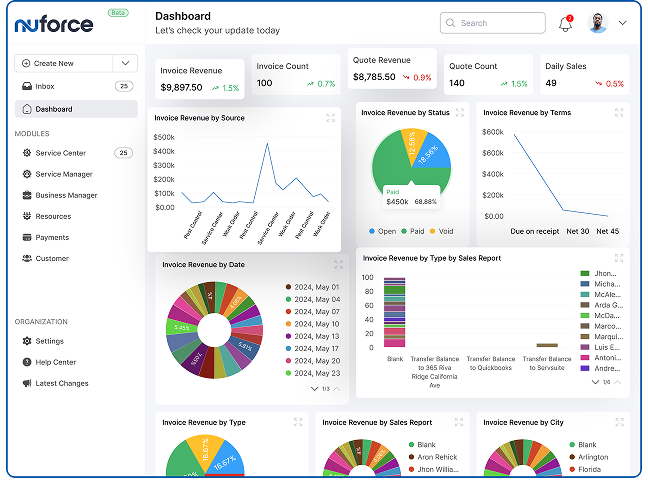Open the notifications bell
Viewport: 648px width, 484px height.
tap(565, 23)
